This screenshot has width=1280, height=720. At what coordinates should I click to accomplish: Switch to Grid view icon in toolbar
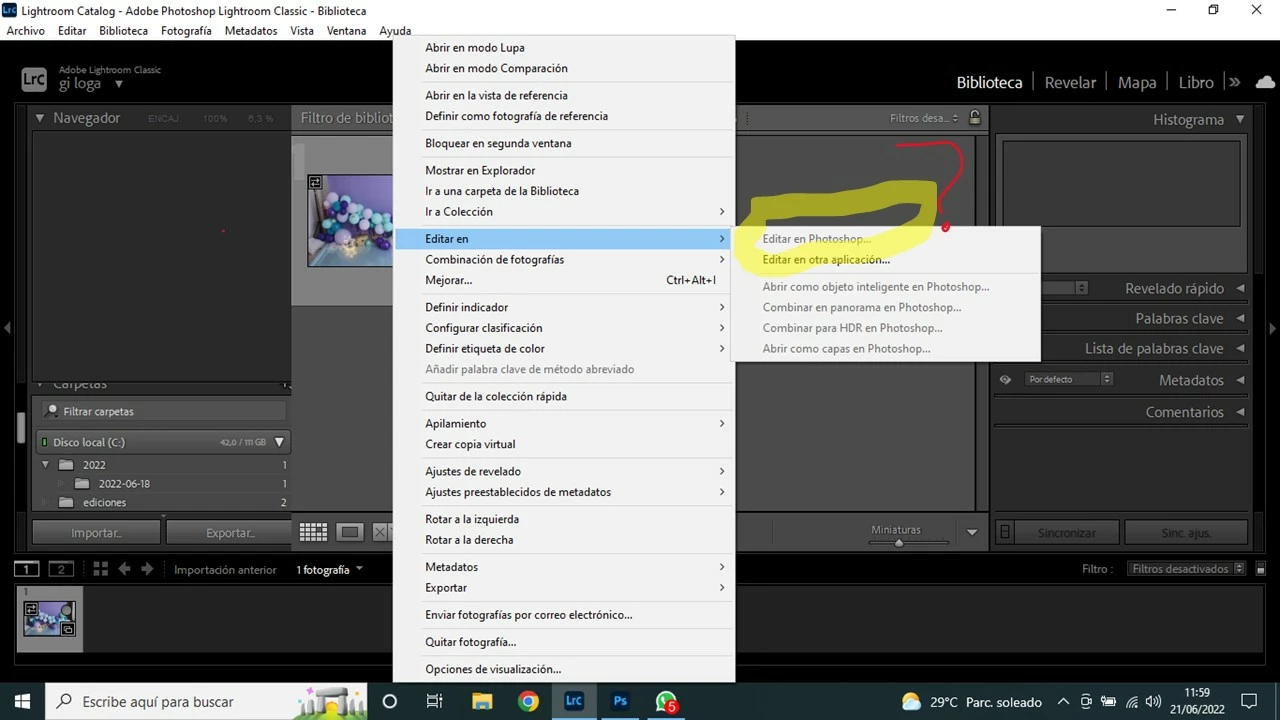313,532
